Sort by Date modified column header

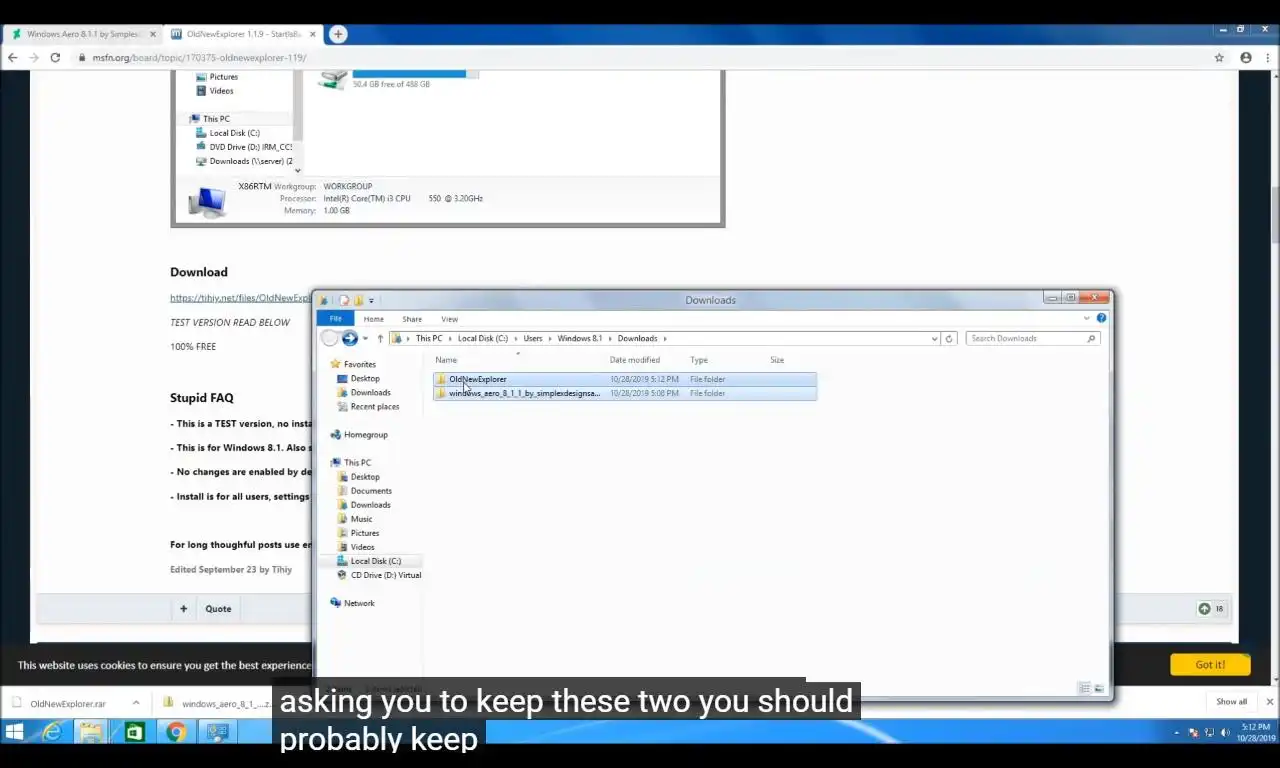point(635,360)
